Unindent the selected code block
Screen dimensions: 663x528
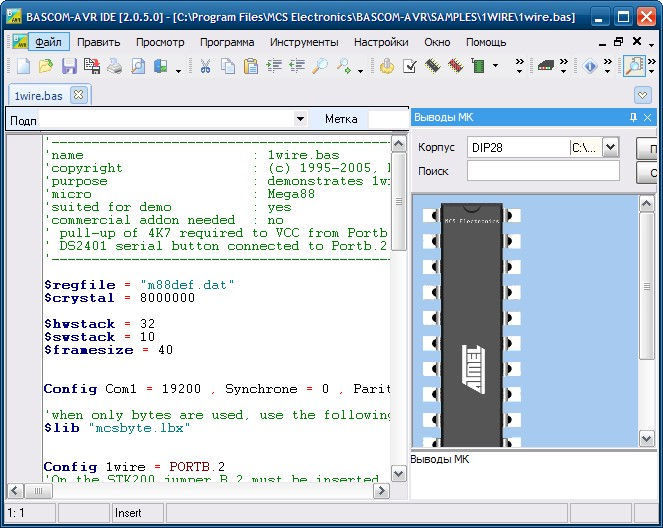point(297,66)
